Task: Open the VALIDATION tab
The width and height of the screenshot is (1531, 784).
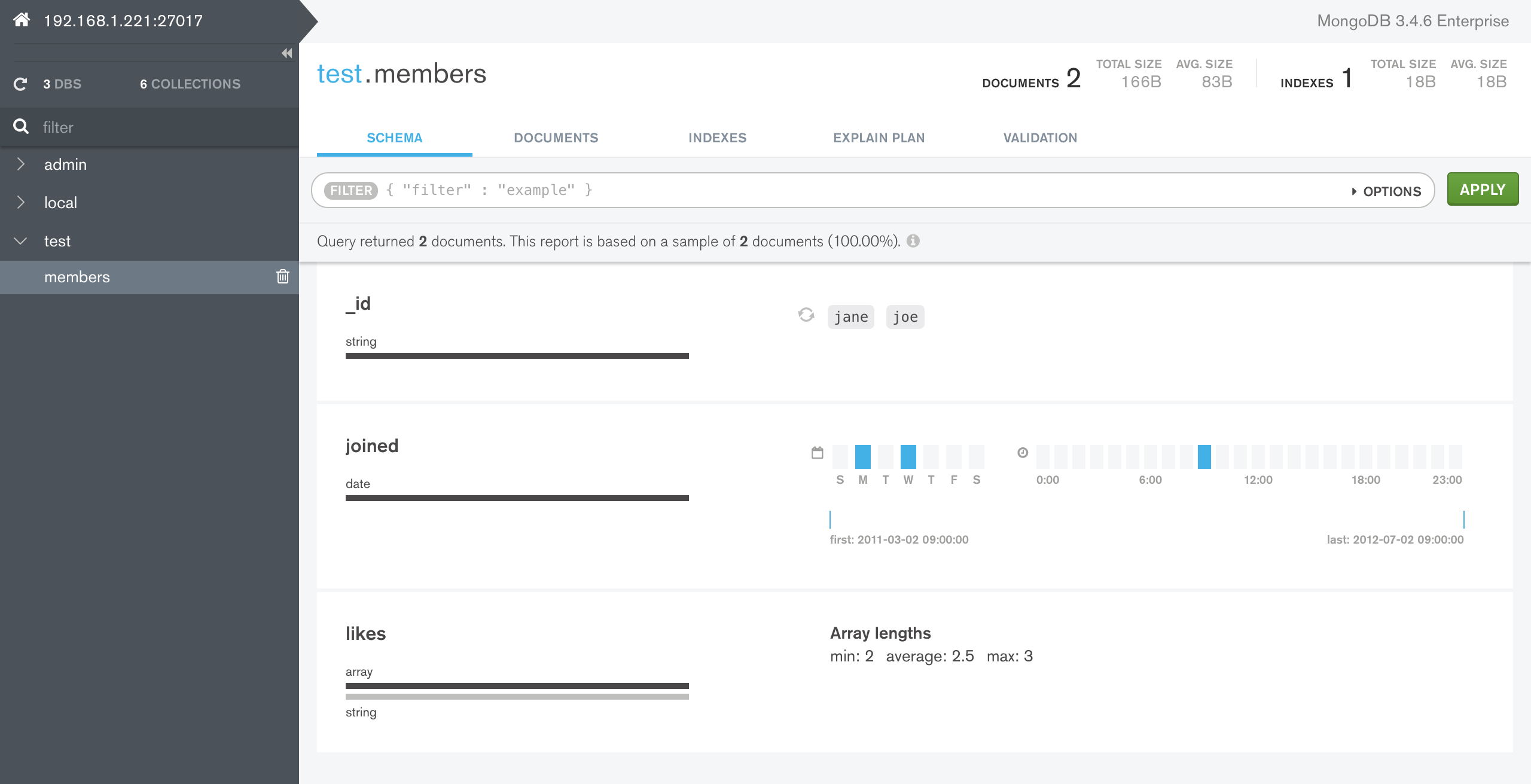Action: point(1040,138)
